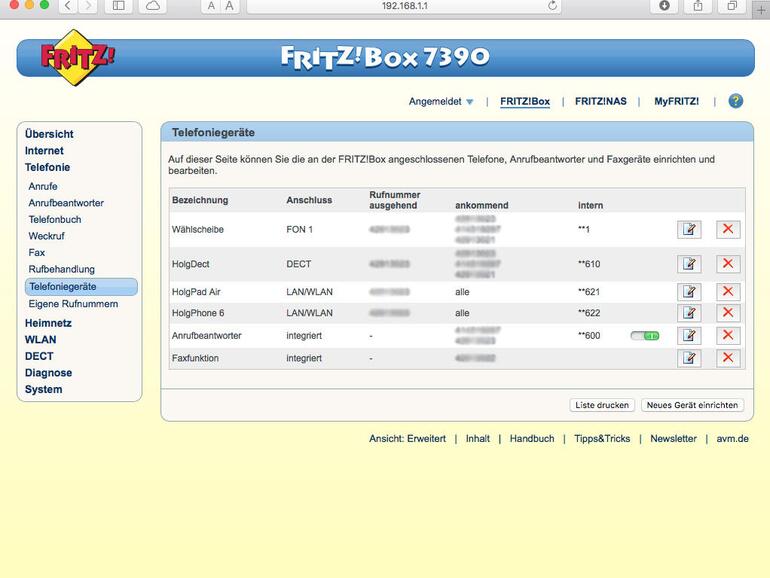This screenshot has width=770, height=578.
Task: Expand the Telefonie menu section
Action: click(47, 167)
